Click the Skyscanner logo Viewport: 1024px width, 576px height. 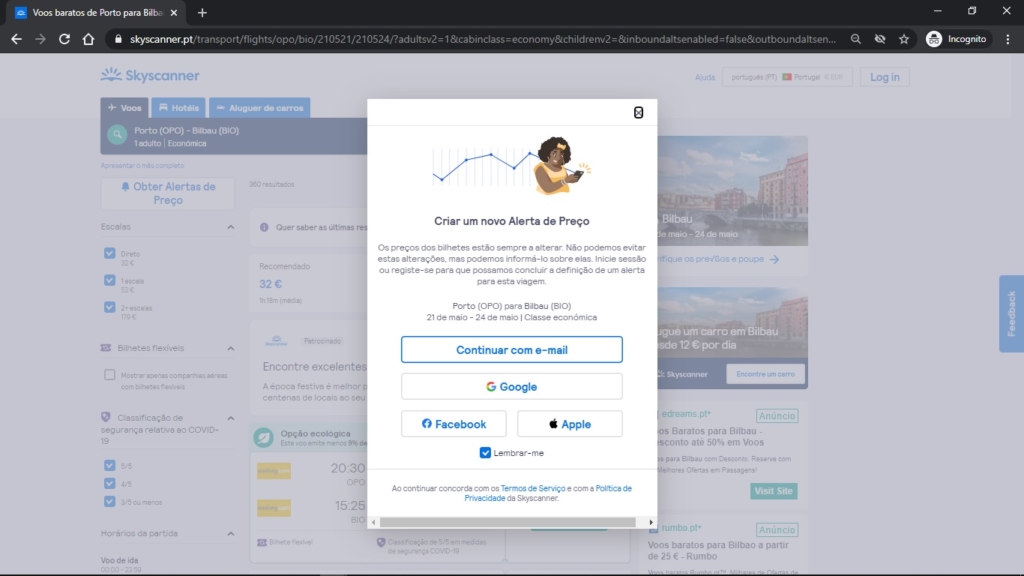[x=150, y=75]
